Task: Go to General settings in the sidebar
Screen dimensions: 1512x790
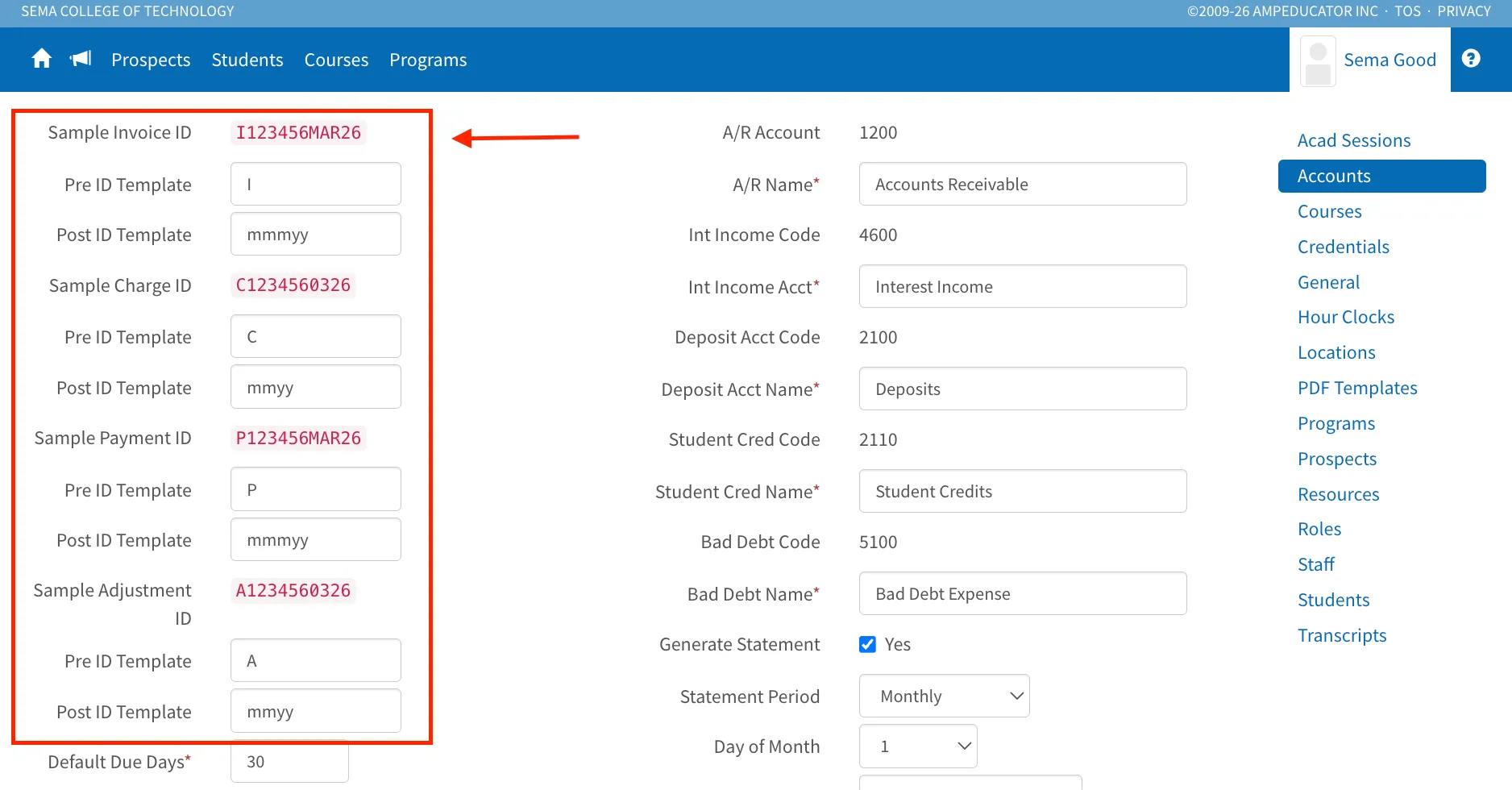Action: 1328,282
